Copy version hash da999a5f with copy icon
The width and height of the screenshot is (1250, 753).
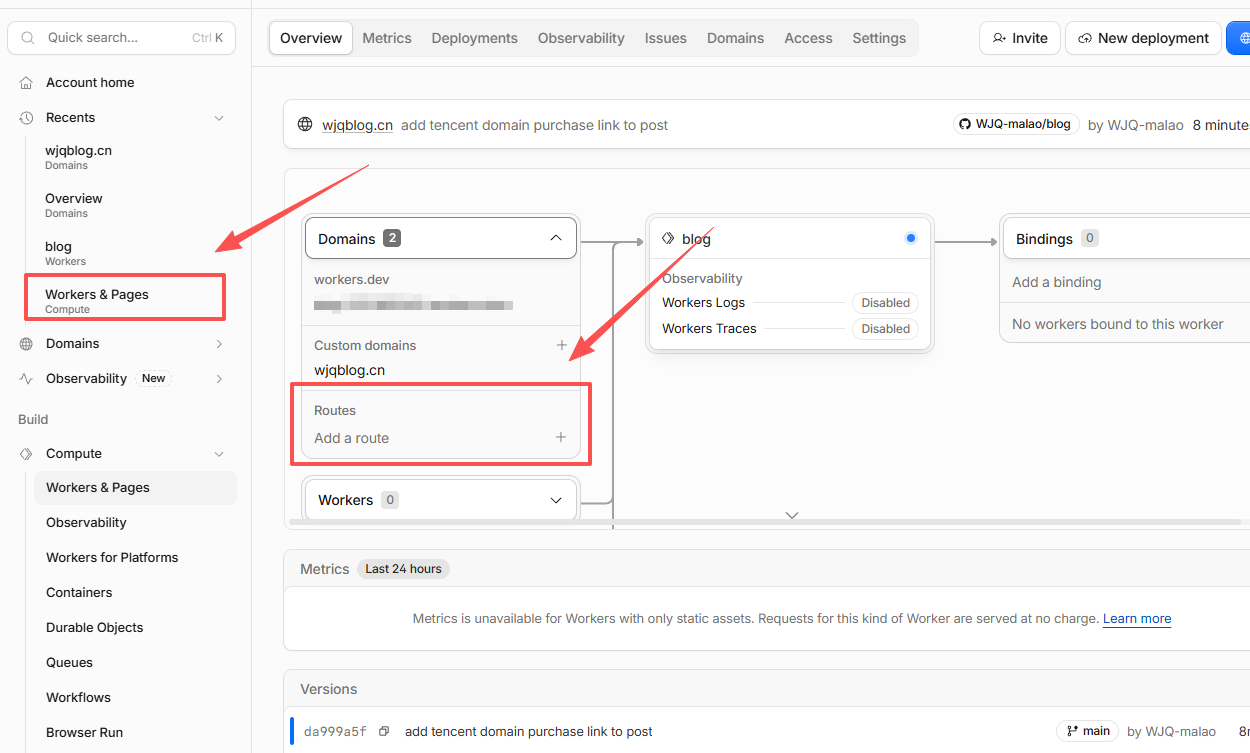(384, 732)
